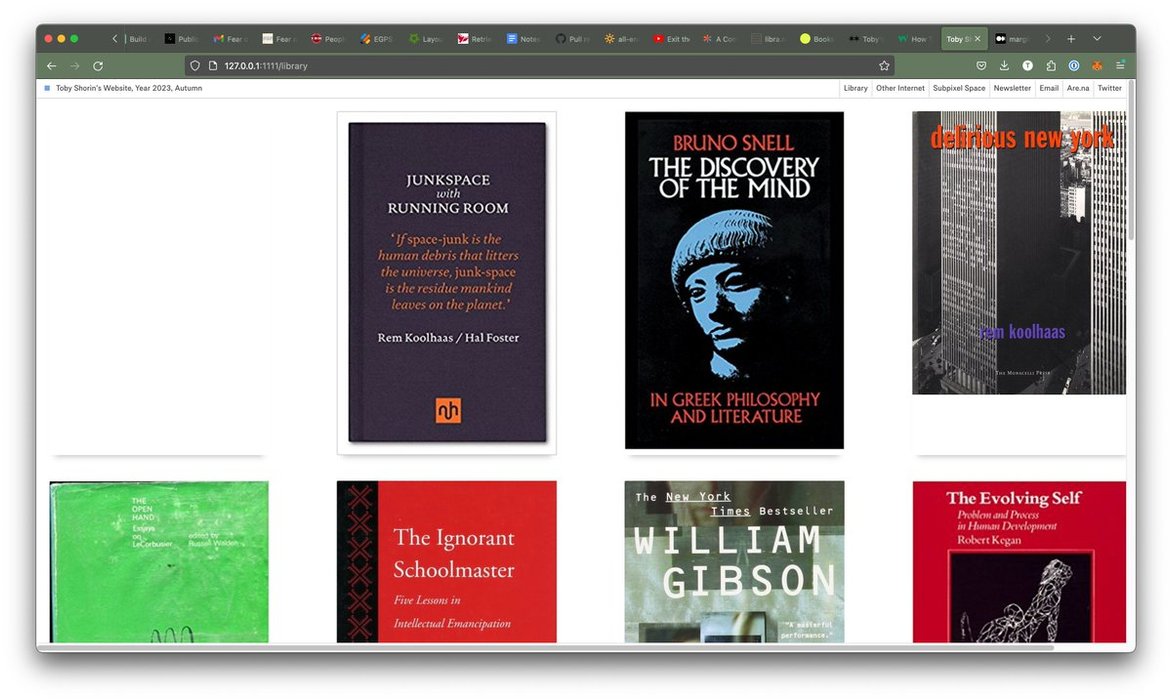Open The Evolving Self book cover
Image resolution: width=1172 pixels, height=700 pixels.
coord(1019,562)
